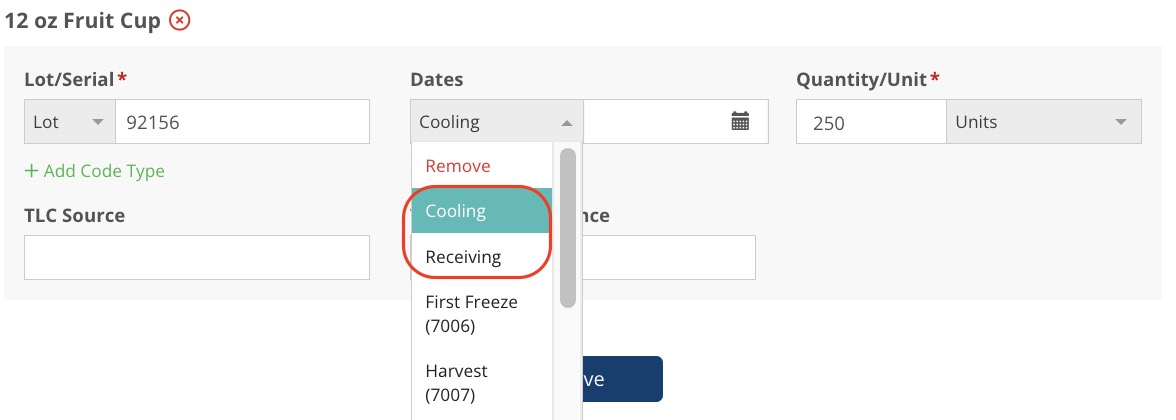
Task: Click into the date text field
Action: [x=655, y=122]
